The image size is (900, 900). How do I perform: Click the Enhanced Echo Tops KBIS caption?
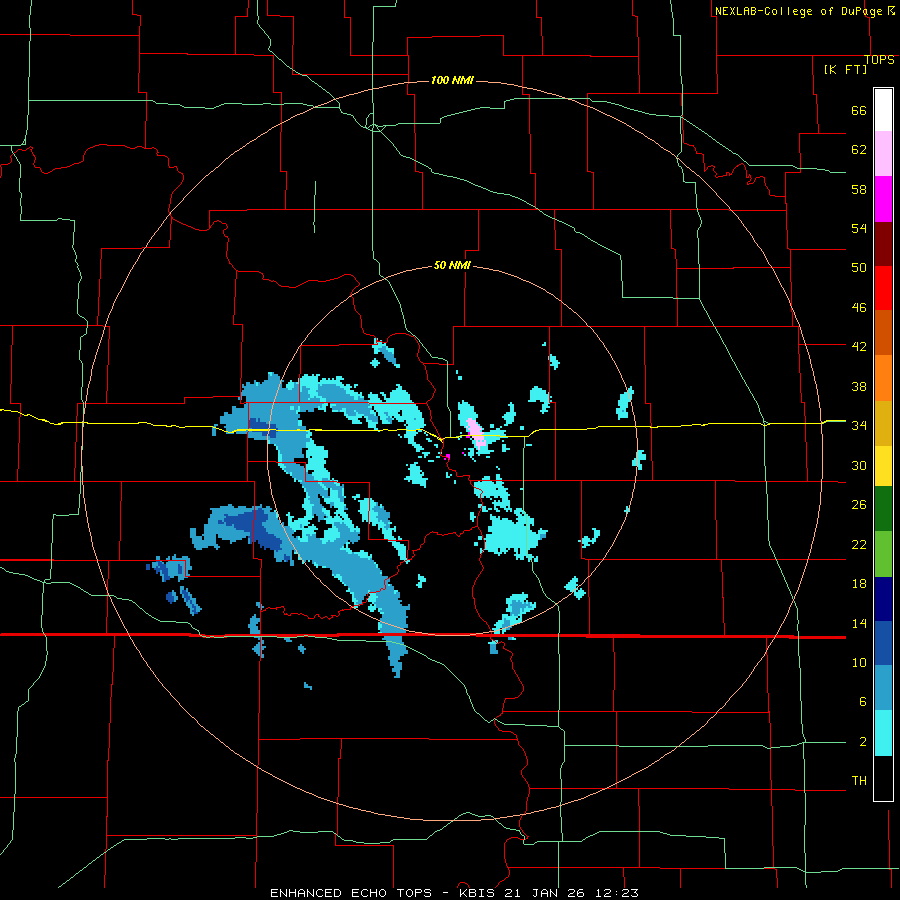click(x=454, y=893)
